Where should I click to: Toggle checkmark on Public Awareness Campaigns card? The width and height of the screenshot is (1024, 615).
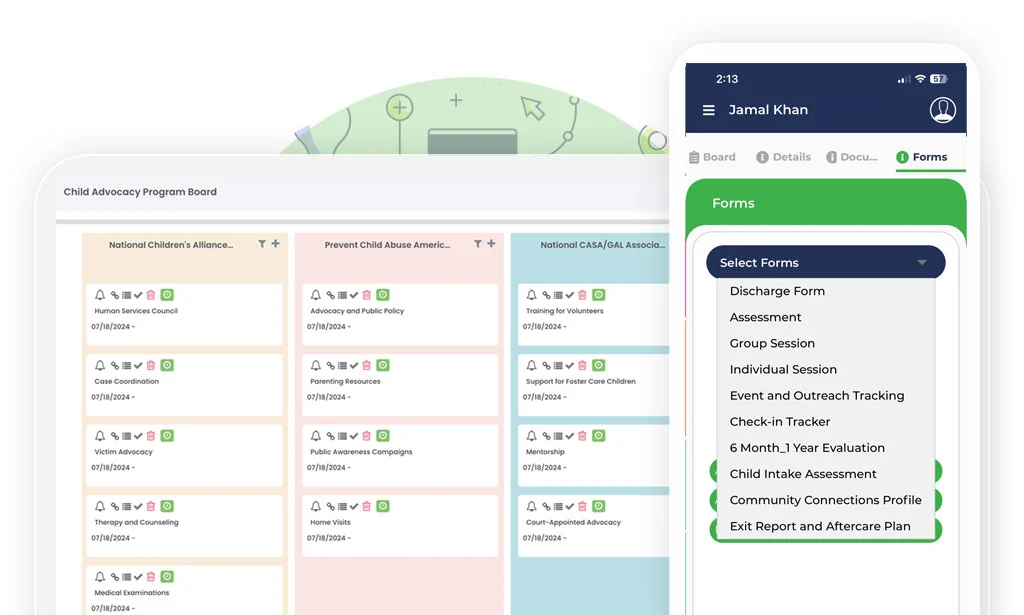point(354,436)
